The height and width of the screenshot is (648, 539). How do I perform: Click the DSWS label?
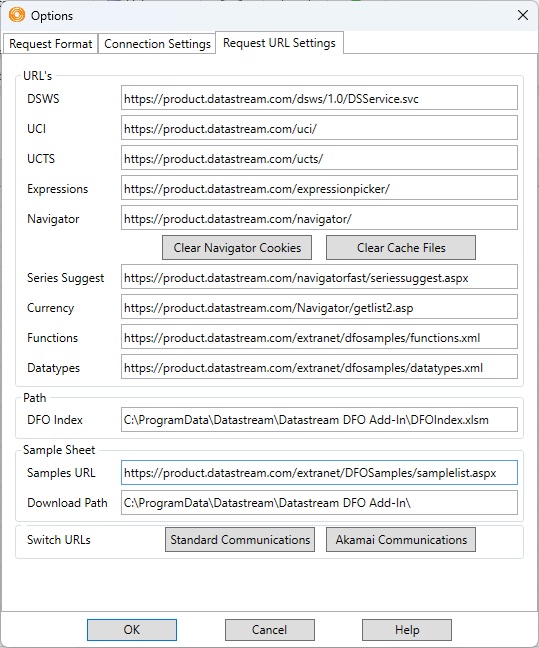(43, 99)
